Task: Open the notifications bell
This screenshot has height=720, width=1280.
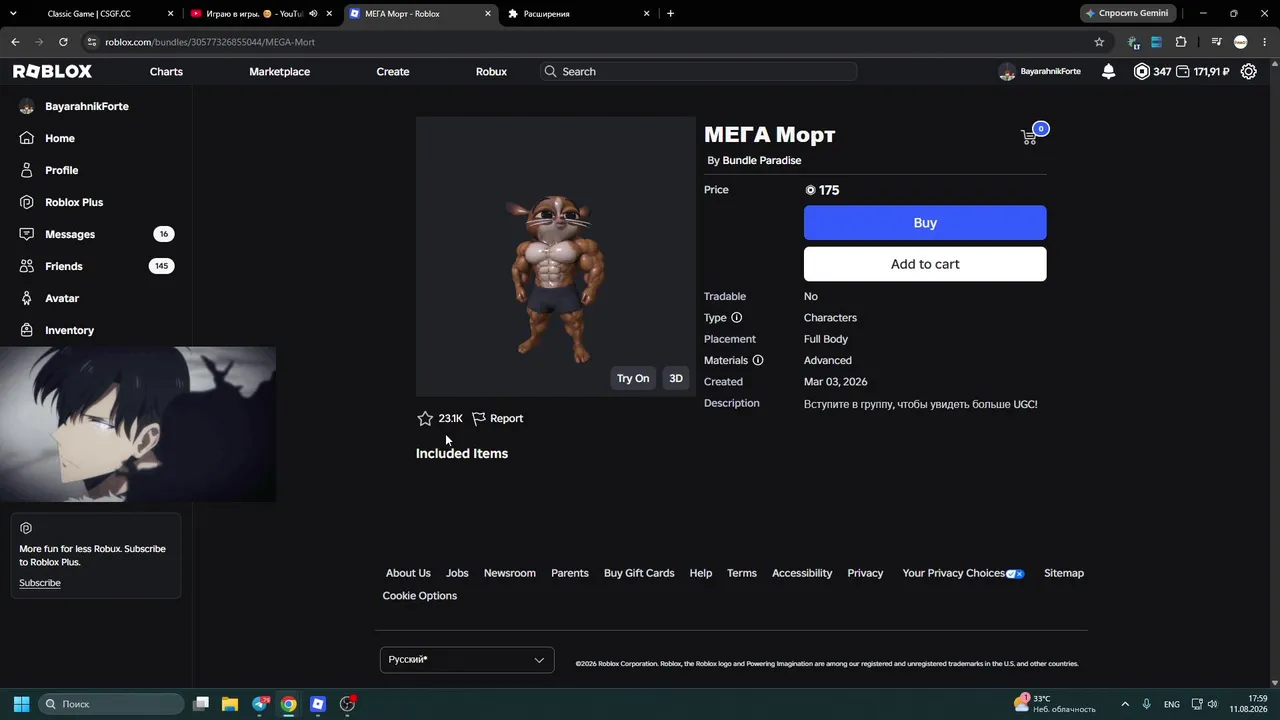Action: [1108, 71]
